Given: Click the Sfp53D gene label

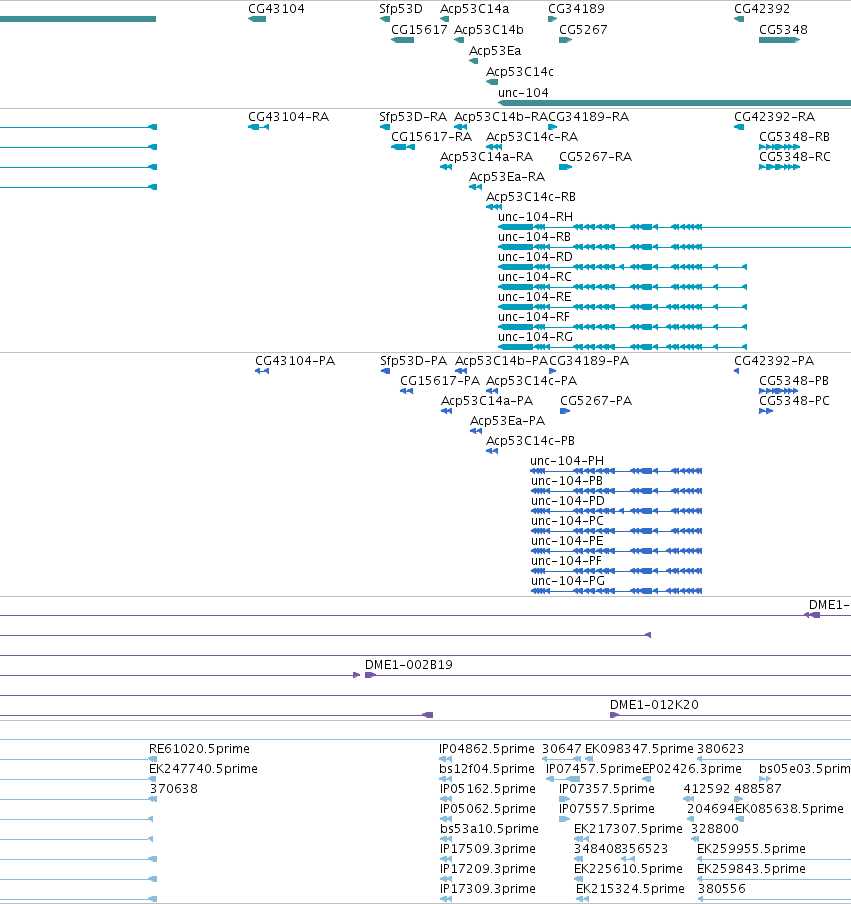Looking at the screenshot, I should 401,9.
